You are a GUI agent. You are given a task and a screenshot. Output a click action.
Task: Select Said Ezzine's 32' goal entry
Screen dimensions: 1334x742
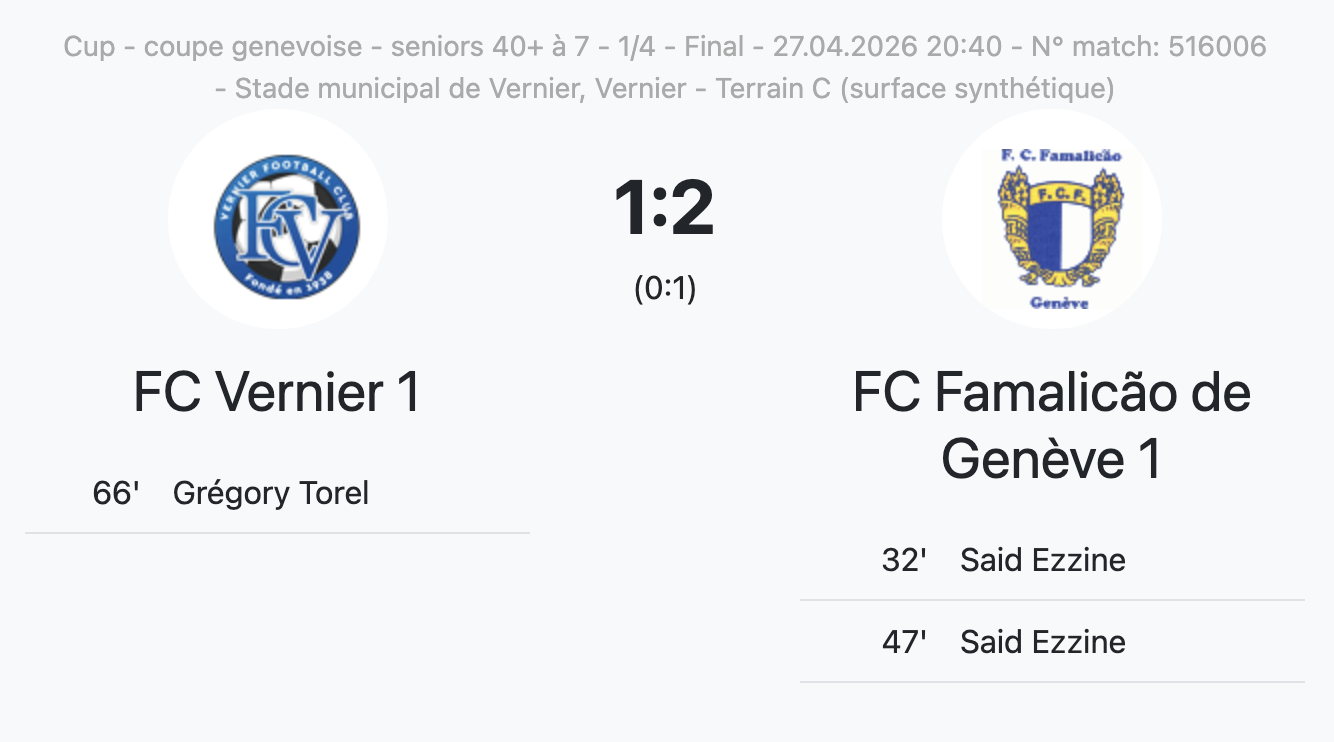click(1043, 560)
